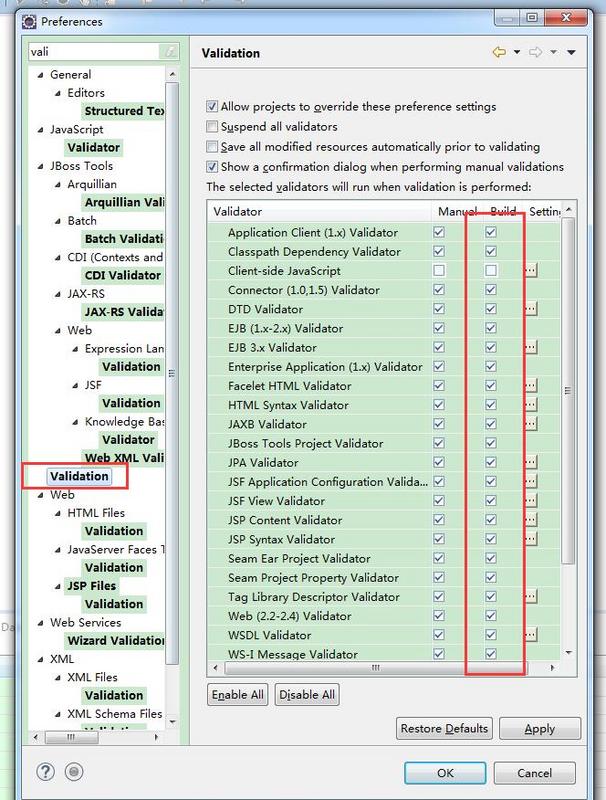Click the Validator column header
The image size is (606, 800).
pos(319,211)
